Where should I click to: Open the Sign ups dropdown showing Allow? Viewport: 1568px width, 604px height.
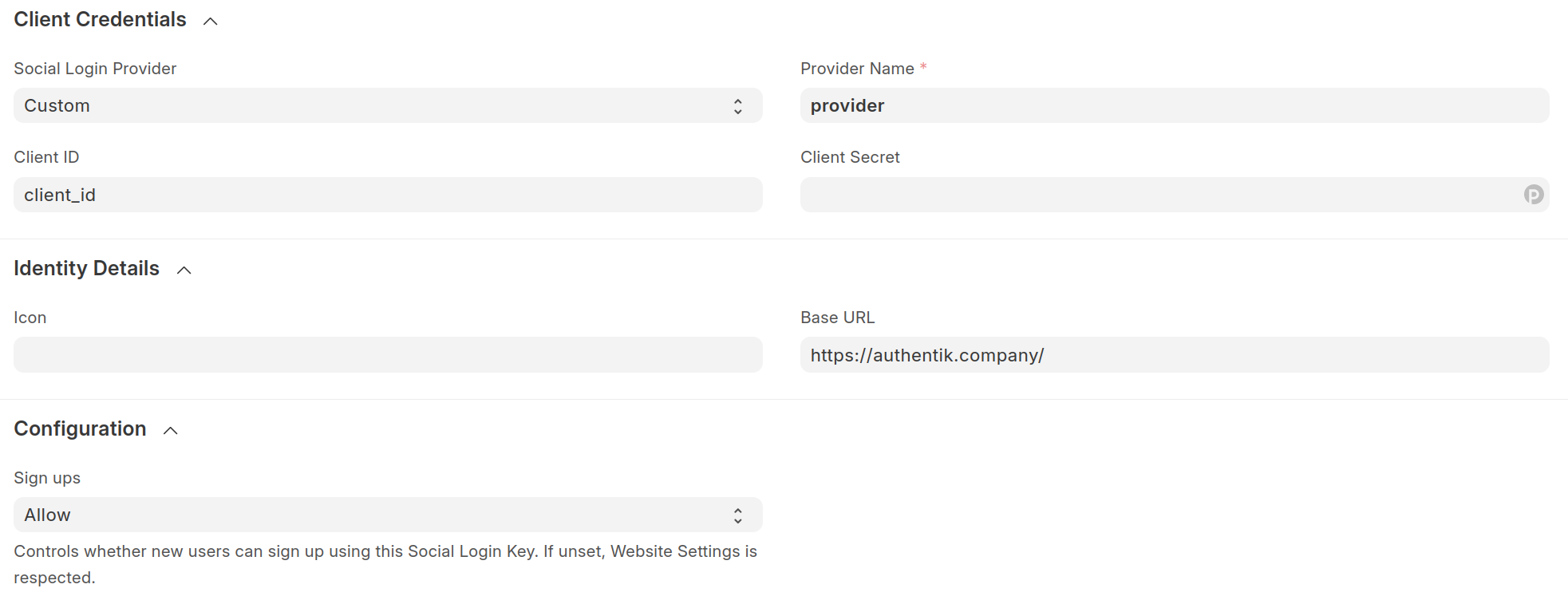(375, 515)
